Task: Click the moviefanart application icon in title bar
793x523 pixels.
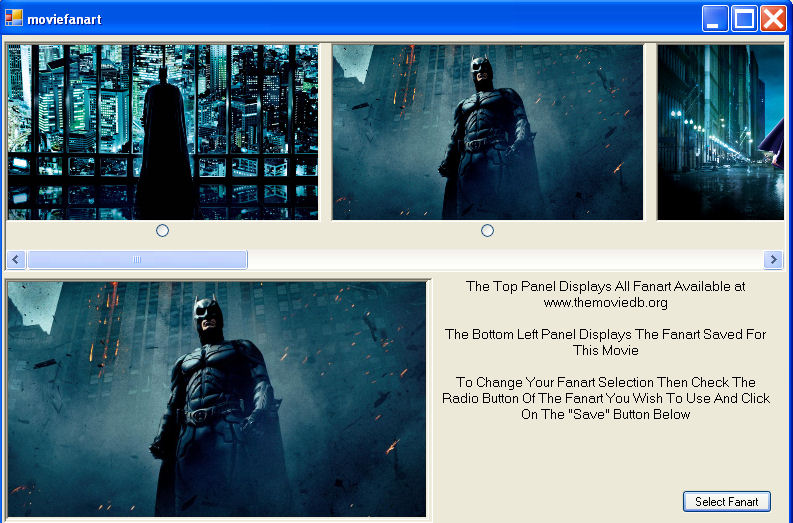Action: (14, 18)
